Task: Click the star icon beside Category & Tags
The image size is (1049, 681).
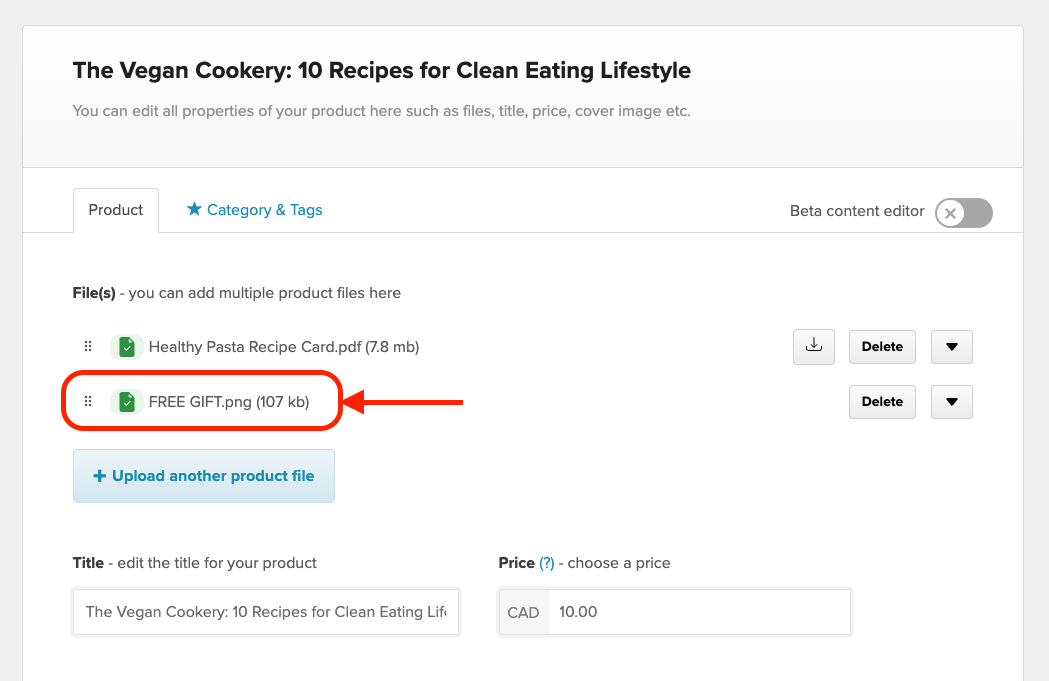Action: point(194,209)
